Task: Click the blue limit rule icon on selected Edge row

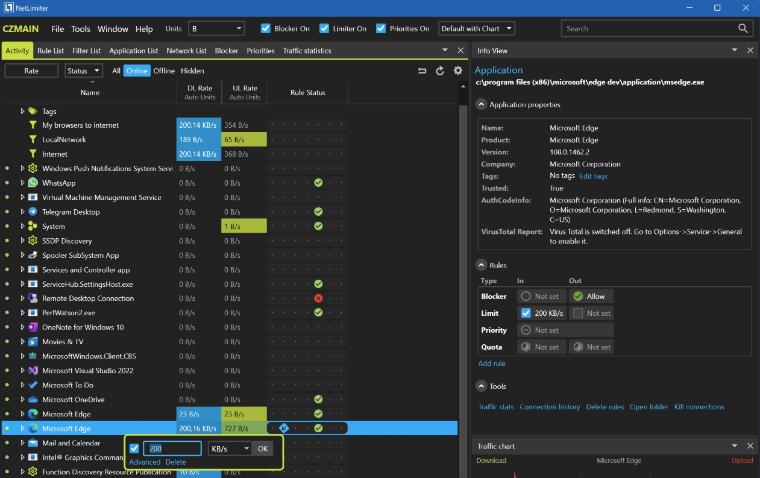Action: tap(284, 428)
